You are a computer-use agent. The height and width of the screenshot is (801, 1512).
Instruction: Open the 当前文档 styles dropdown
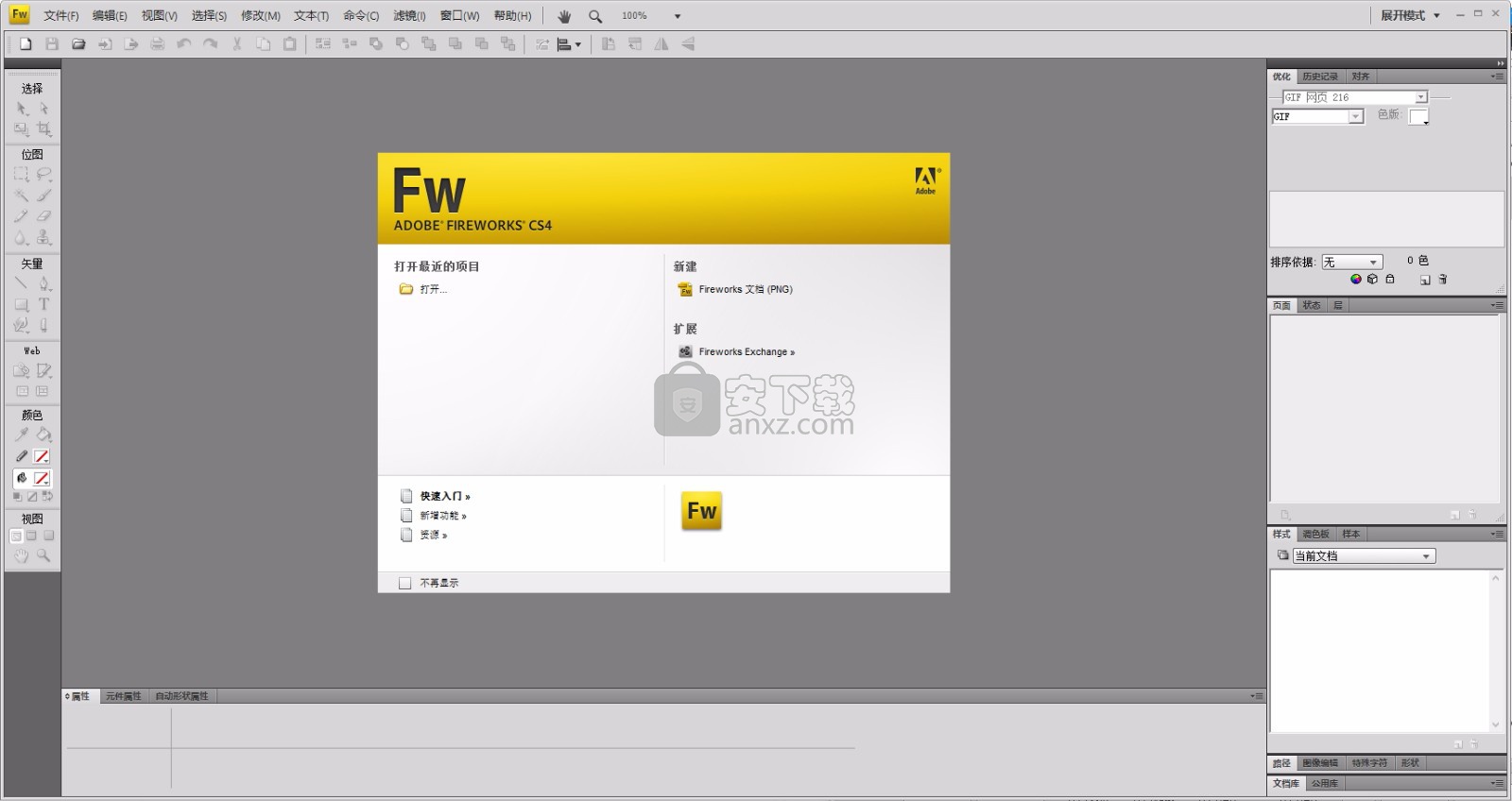1364,556
